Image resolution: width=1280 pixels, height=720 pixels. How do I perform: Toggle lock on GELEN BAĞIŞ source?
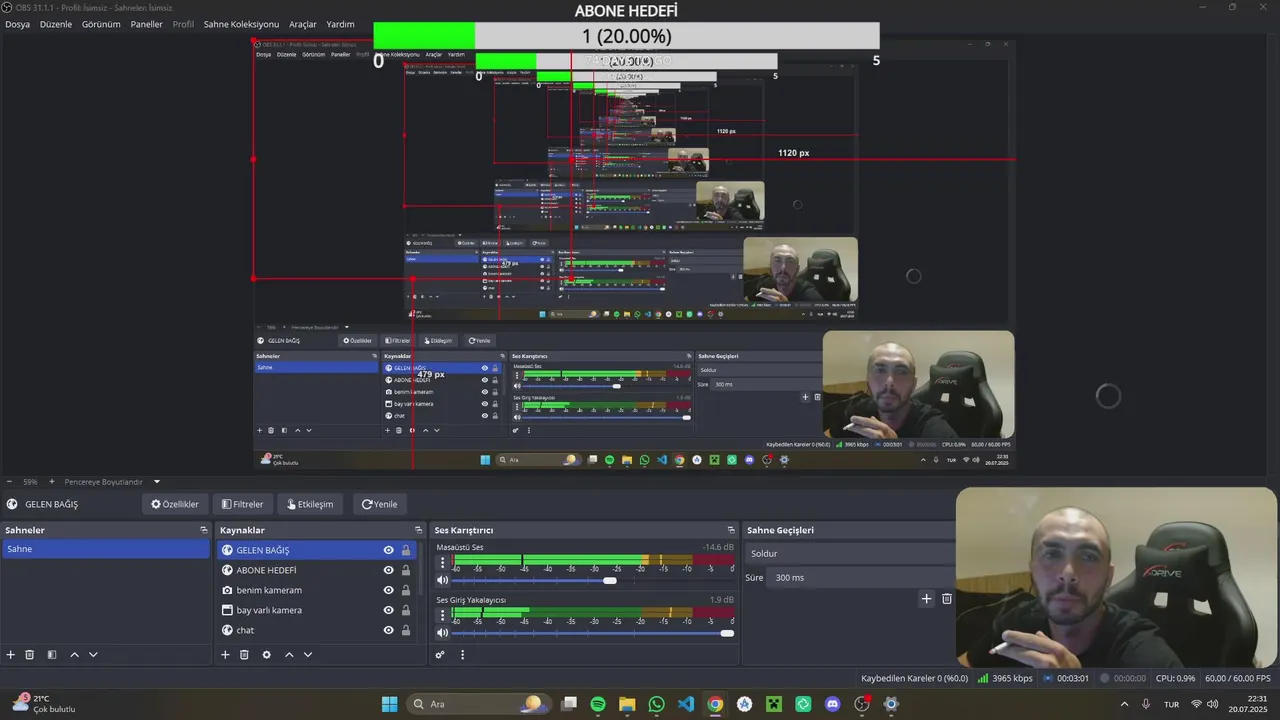tap(406, 550)
